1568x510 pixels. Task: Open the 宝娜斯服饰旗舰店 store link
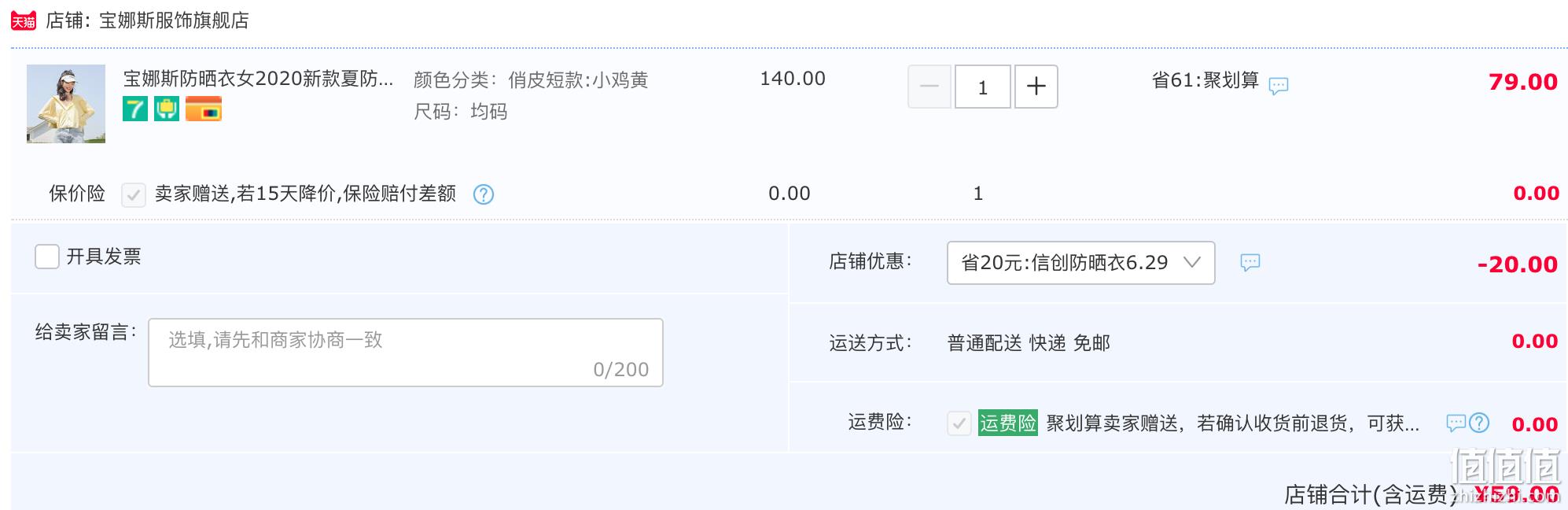174,20
